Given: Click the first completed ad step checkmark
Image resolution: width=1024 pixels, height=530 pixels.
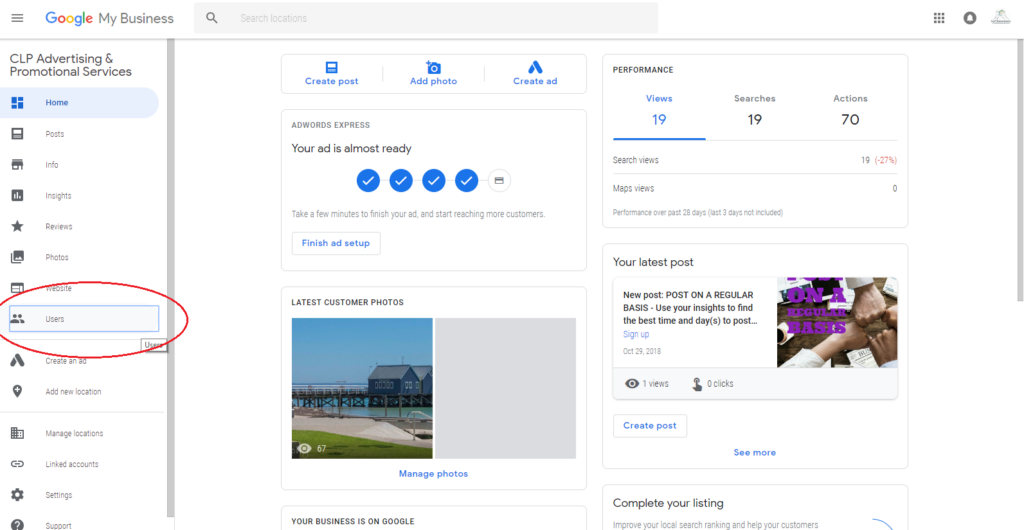Looking at the screenshot, I should [368, 180].
